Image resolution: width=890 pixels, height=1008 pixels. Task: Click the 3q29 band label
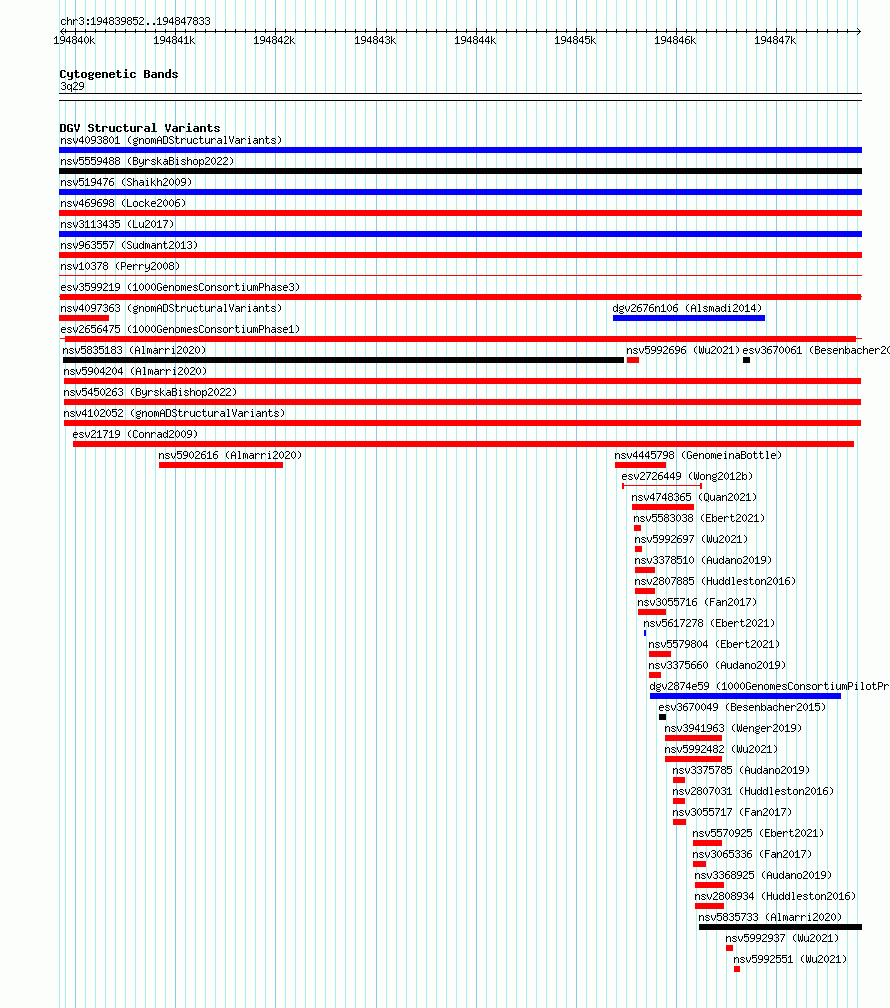pyautogui.click(x=72, y=86)
